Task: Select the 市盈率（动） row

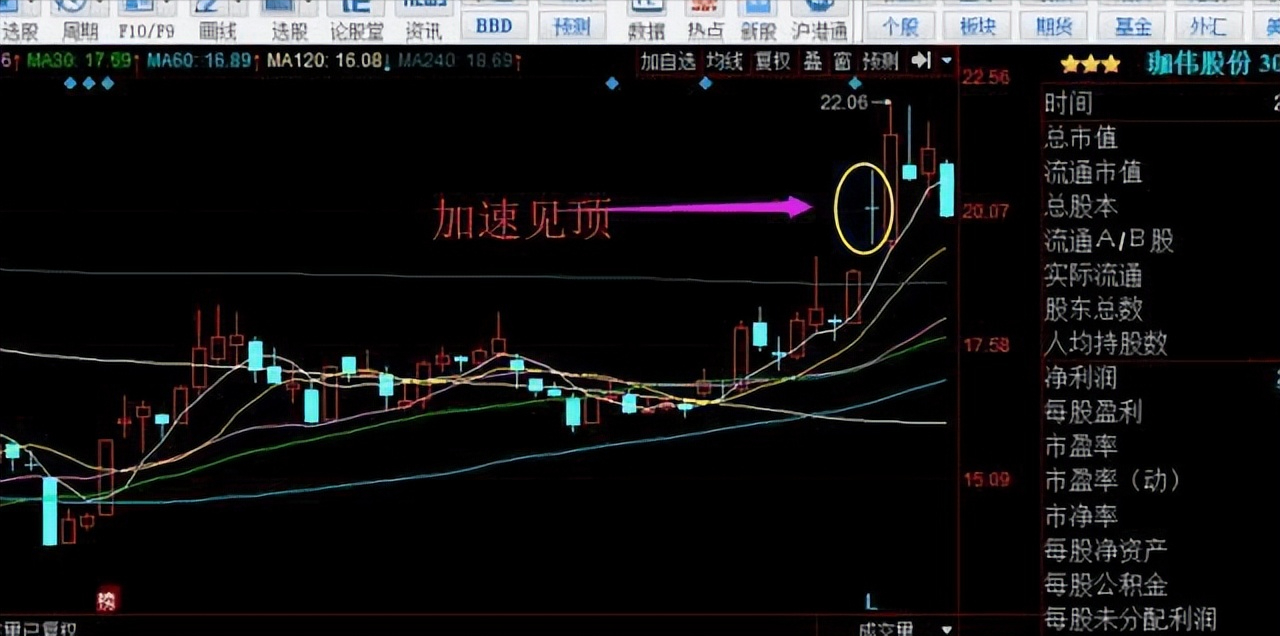Action: click(x=1161, y=480)
